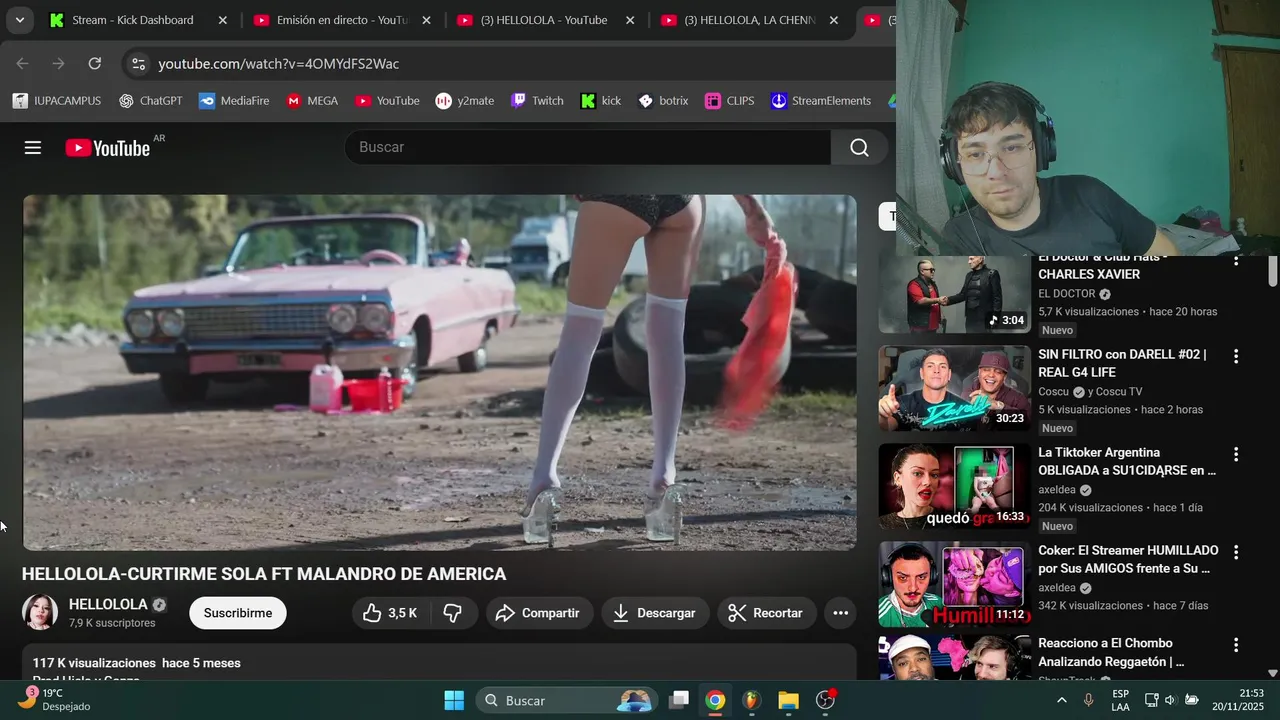Reload the current browser page

click(95, 63)
